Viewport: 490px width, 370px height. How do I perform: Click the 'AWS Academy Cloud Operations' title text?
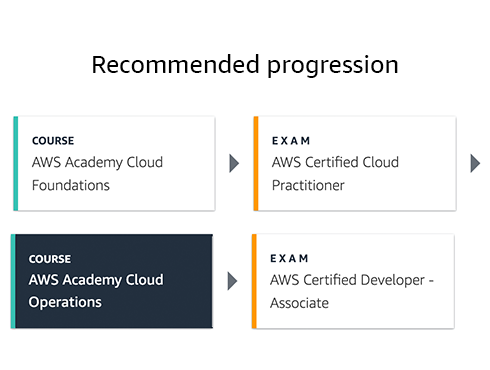[96, 291]
